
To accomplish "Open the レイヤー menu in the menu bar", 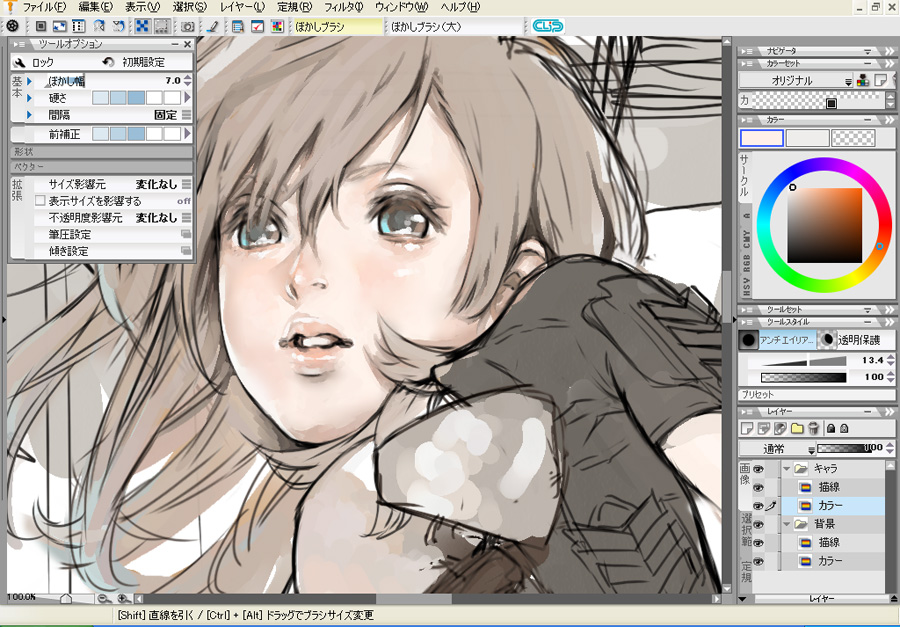I will [x=242, y=7].
